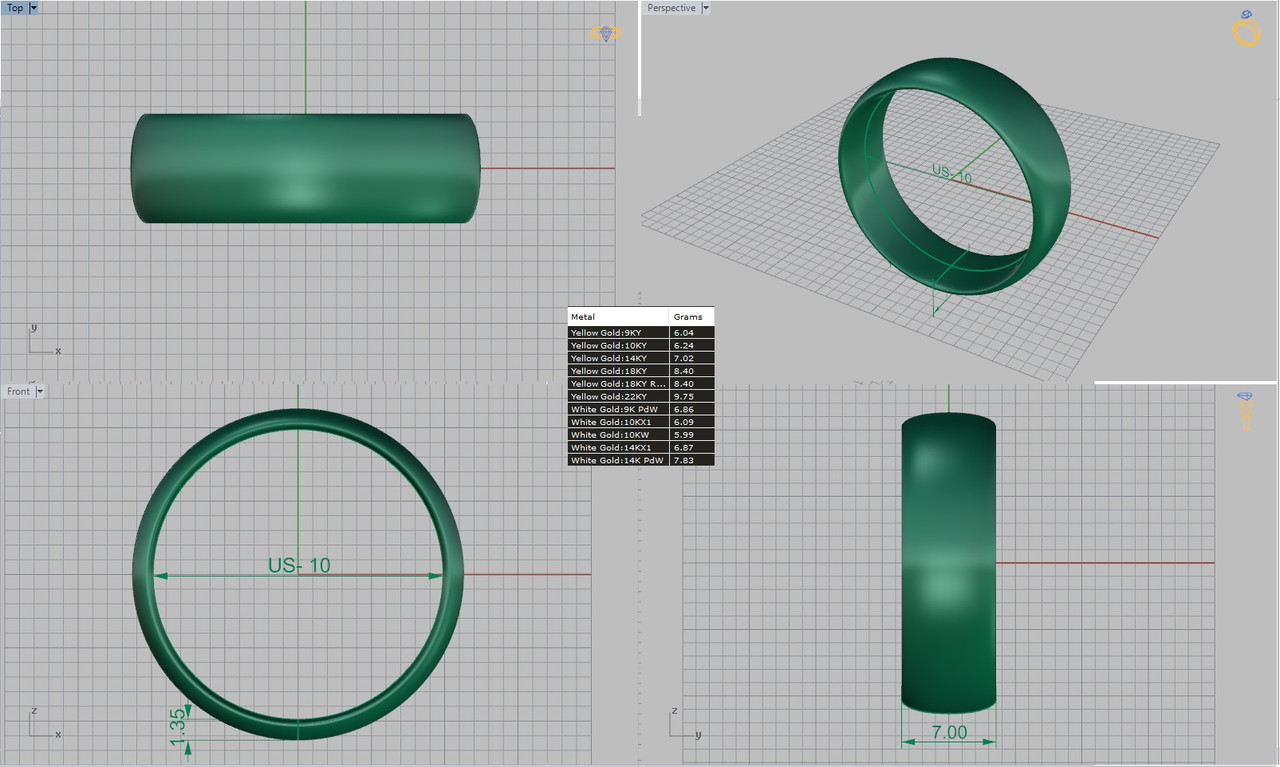Click the US- 10 label in Perspective view
Screen dimensions: 1280x767
pos(952,173)
